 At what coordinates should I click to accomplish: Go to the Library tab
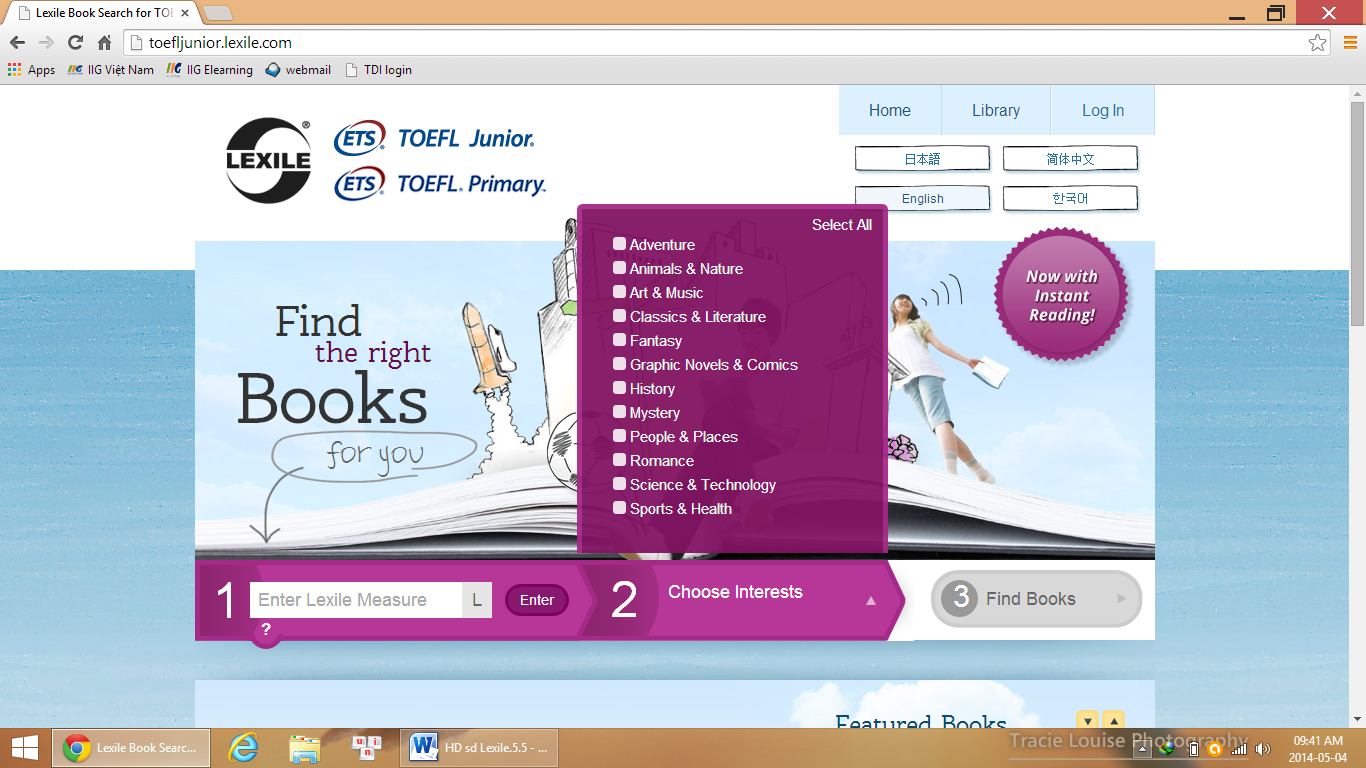995,111
